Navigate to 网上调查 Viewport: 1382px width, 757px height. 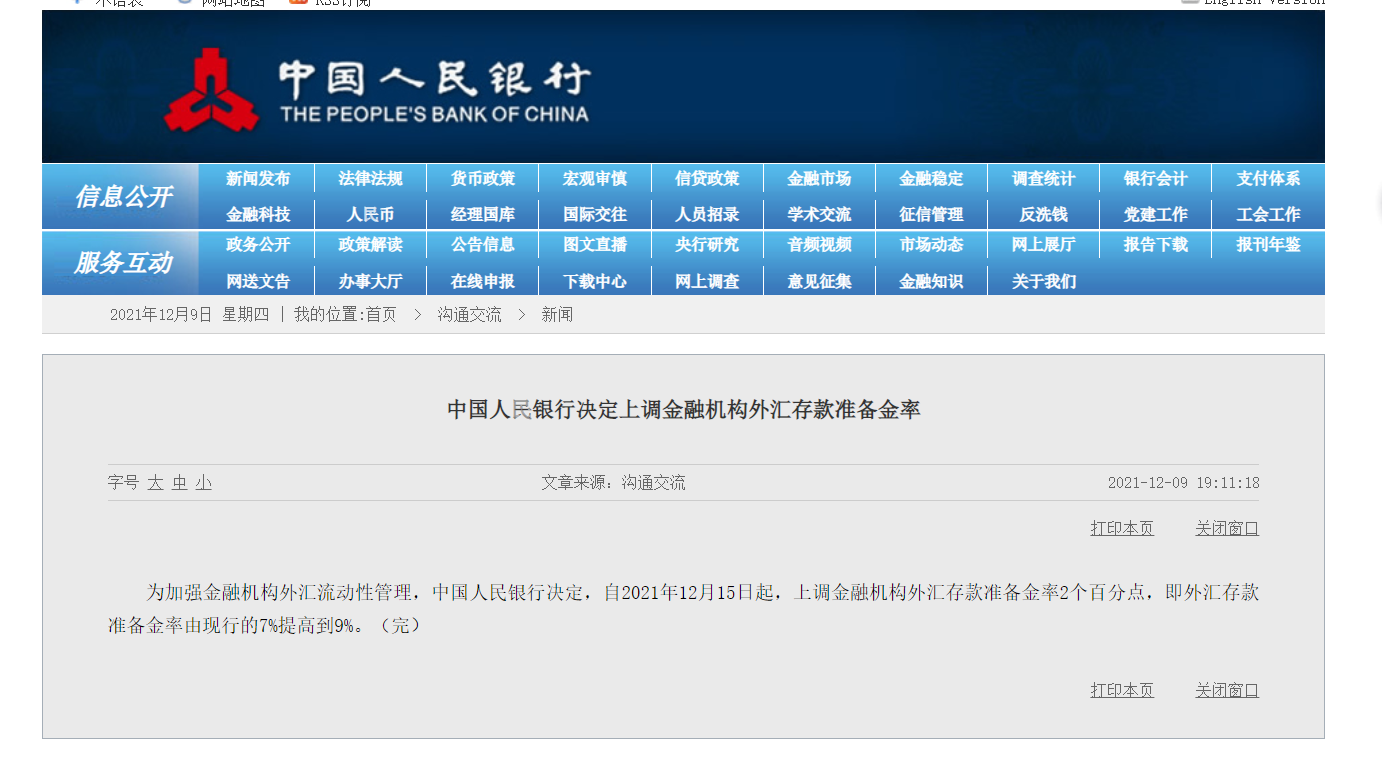[x=707, y=281]
